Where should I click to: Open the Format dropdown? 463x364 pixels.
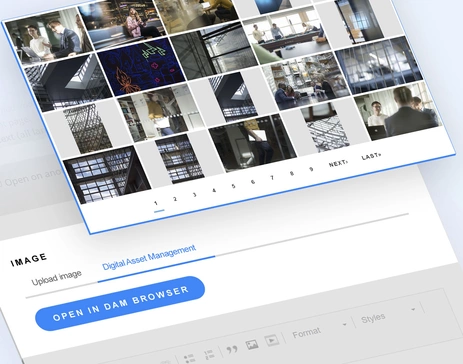pos(319,329)
